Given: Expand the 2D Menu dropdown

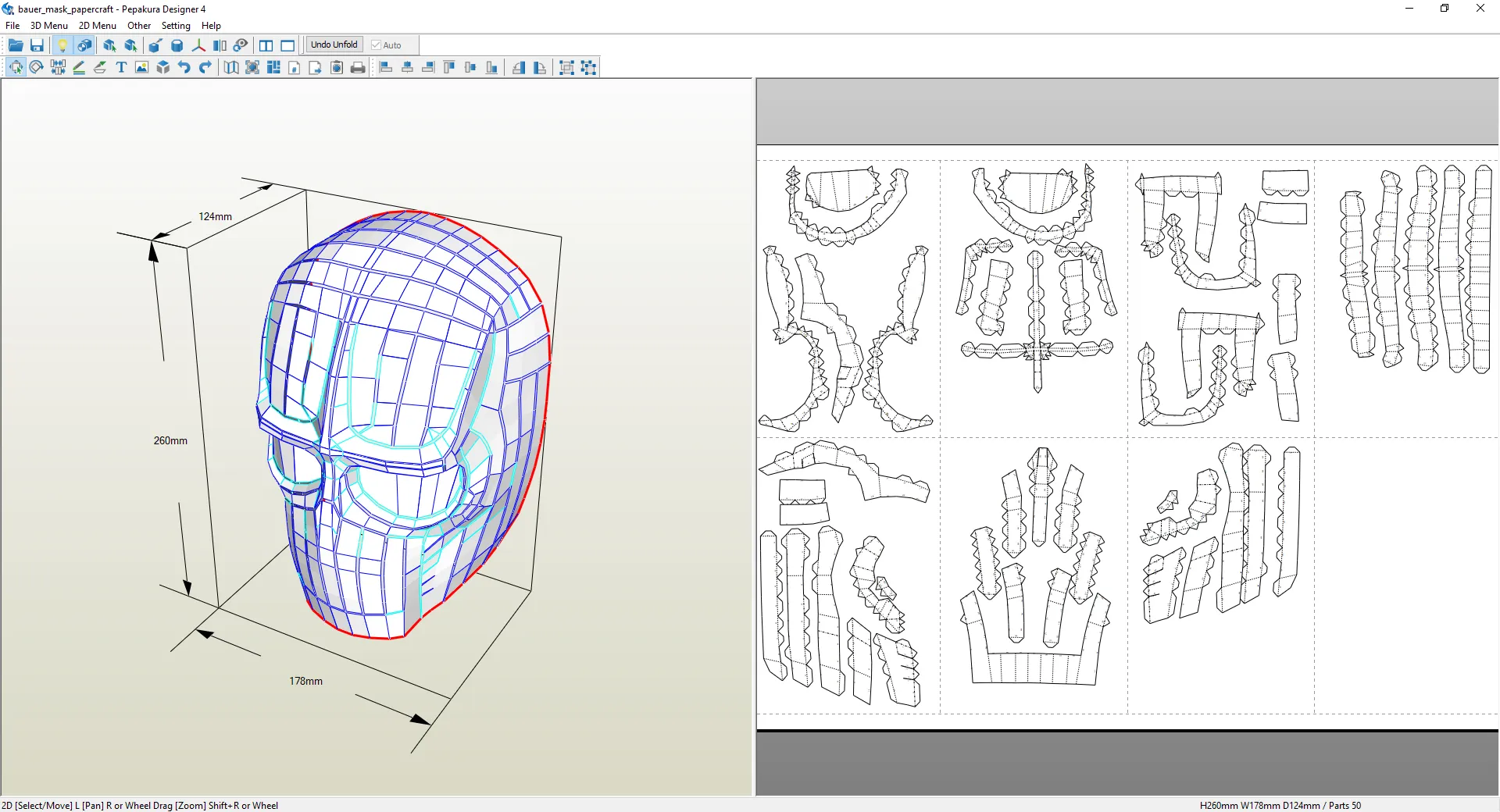Looking at the screenshot, I should (97, 26).
